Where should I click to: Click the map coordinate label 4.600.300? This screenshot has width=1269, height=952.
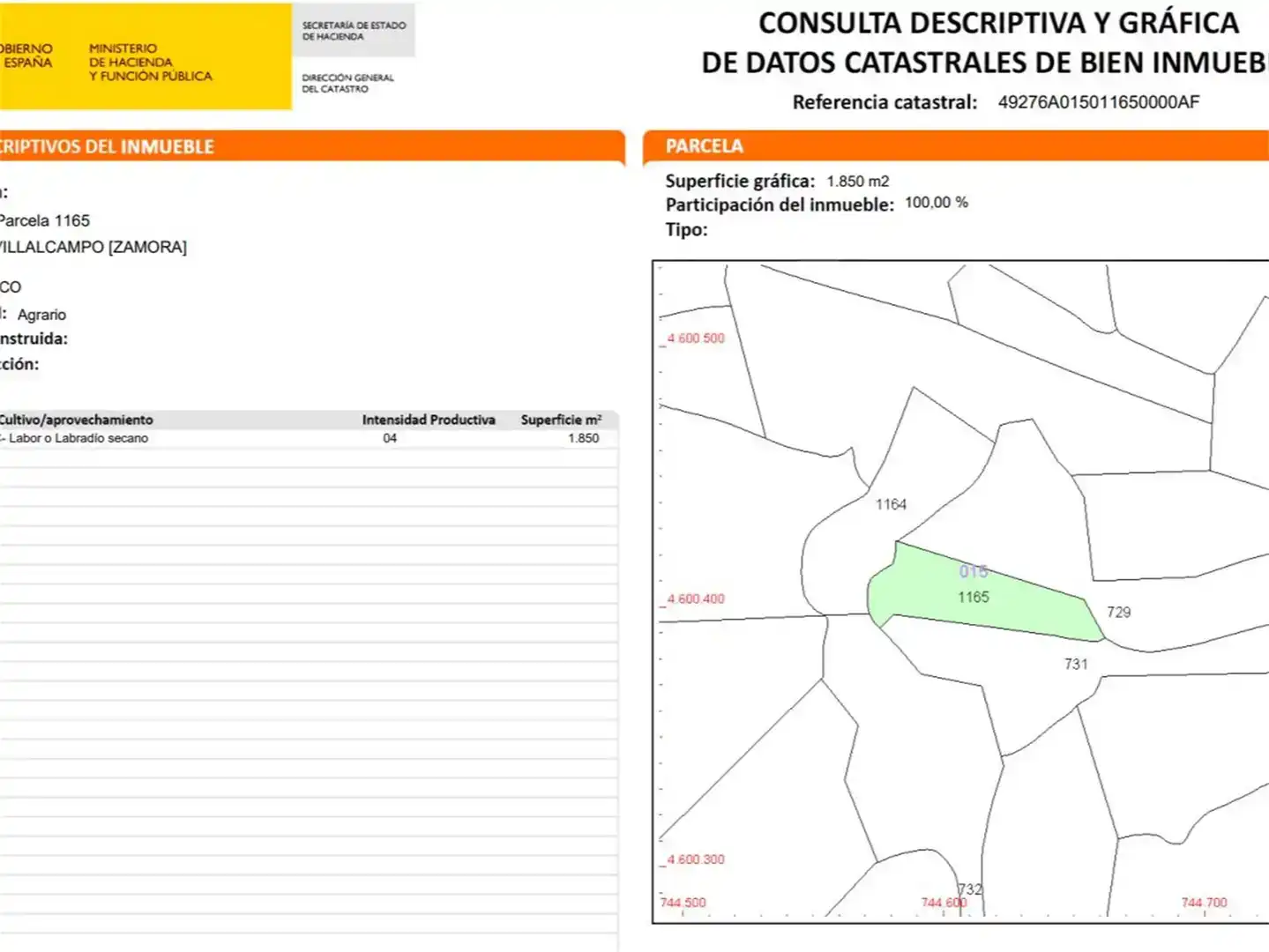(x=696, y=859)
